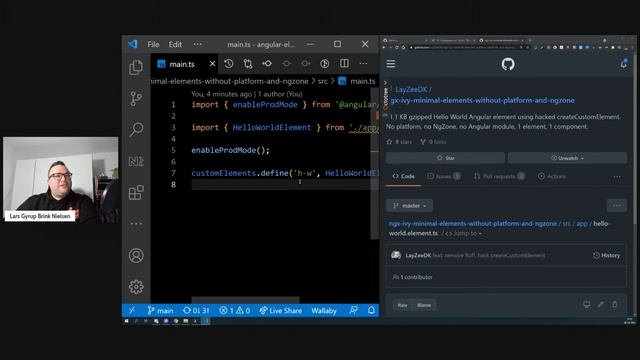The height and width of the screenshot is (360, 640).
Task: Close the main.ts editor tab
Action: point(212,64)
